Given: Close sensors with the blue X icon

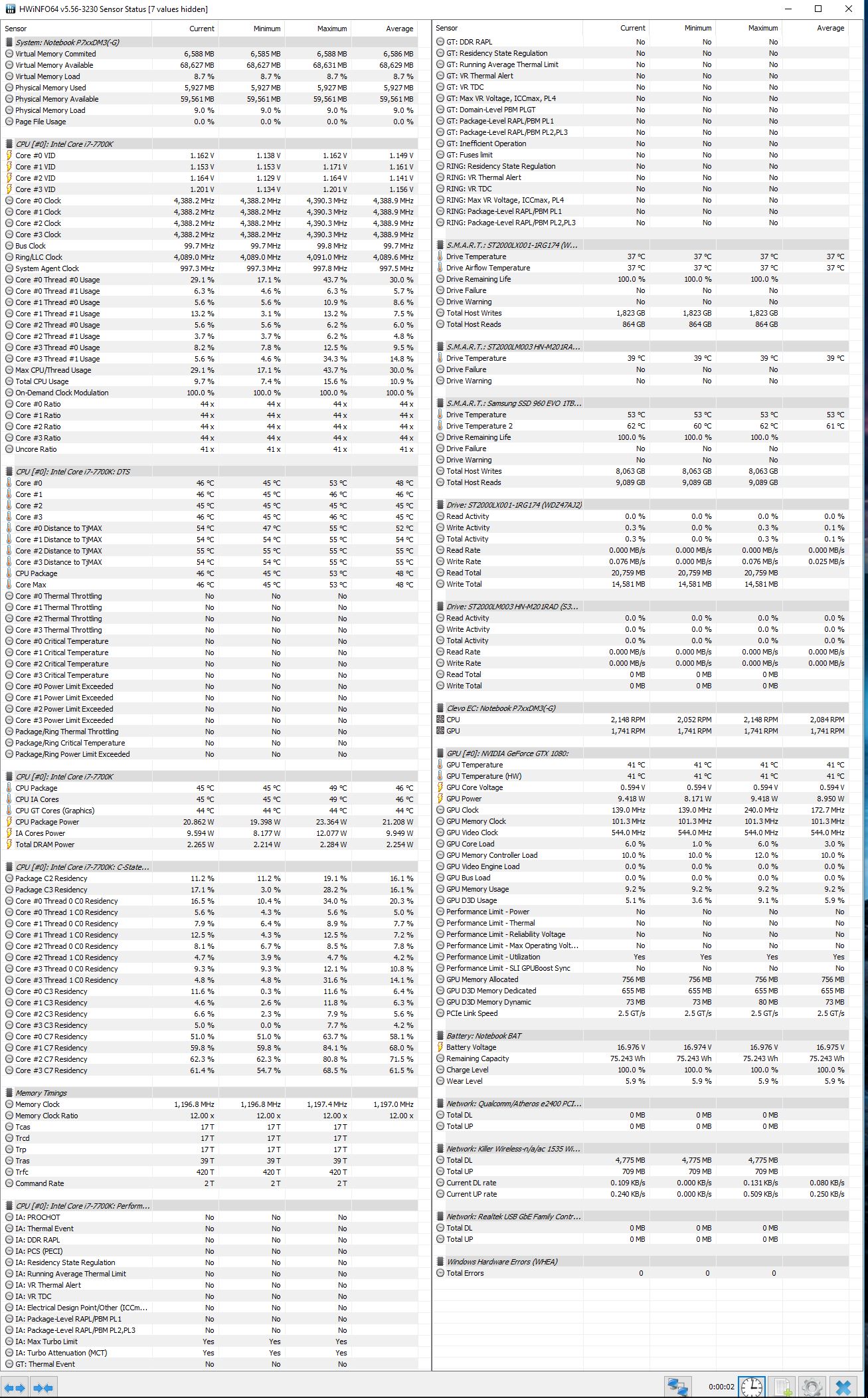Looking at the screenshot, I should point(843,1387).
